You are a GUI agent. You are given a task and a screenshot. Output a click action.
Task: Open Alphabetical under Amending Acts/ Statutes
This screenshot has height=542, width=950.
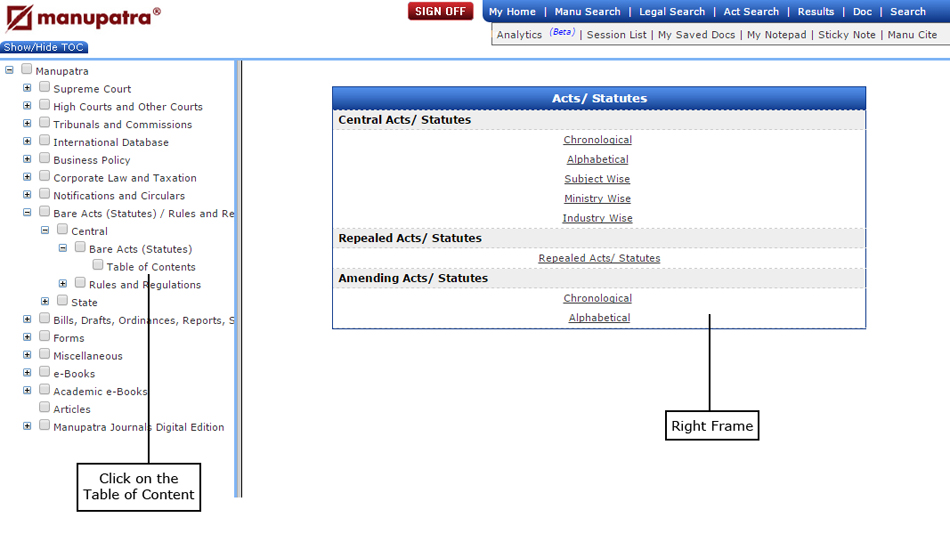599,318
